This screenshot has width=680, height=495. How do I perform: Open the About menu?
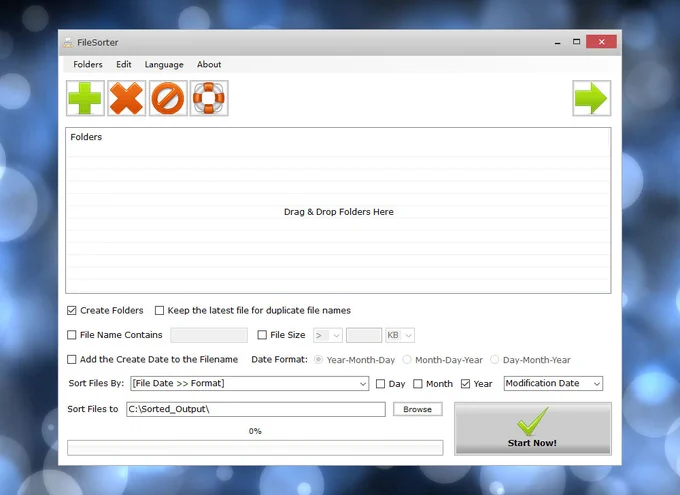[x=209, y=65]
